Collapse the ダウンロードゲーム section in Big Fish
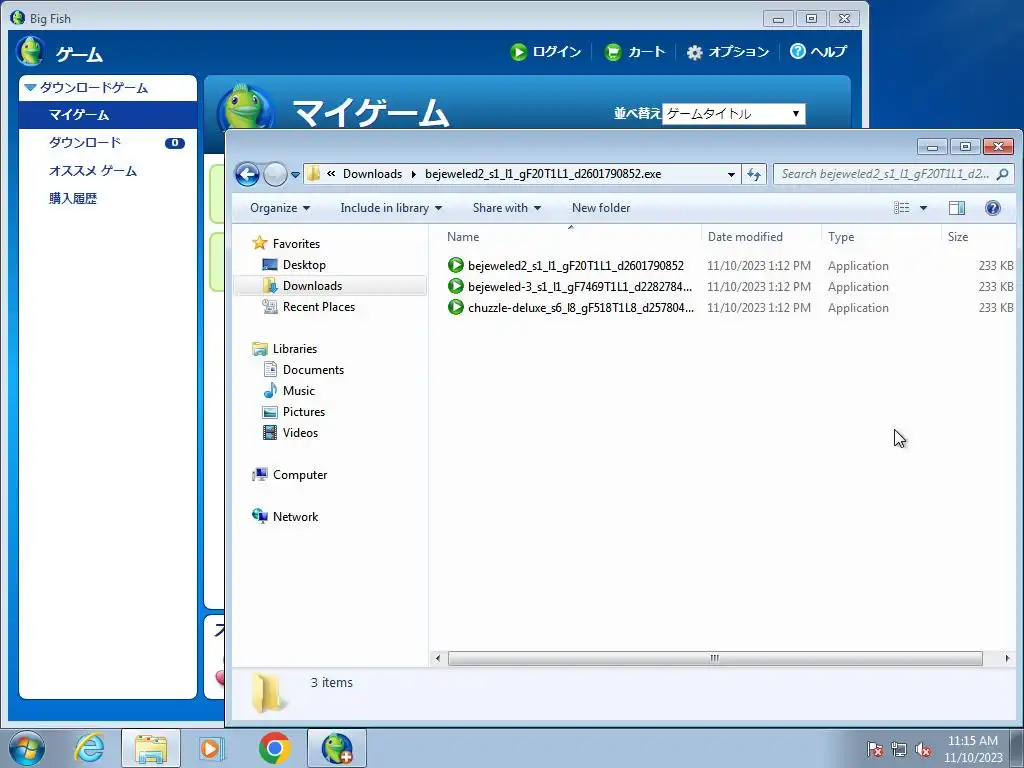Image resolution: width=1024 pixels, height=768 pixels. pos(30,87)
